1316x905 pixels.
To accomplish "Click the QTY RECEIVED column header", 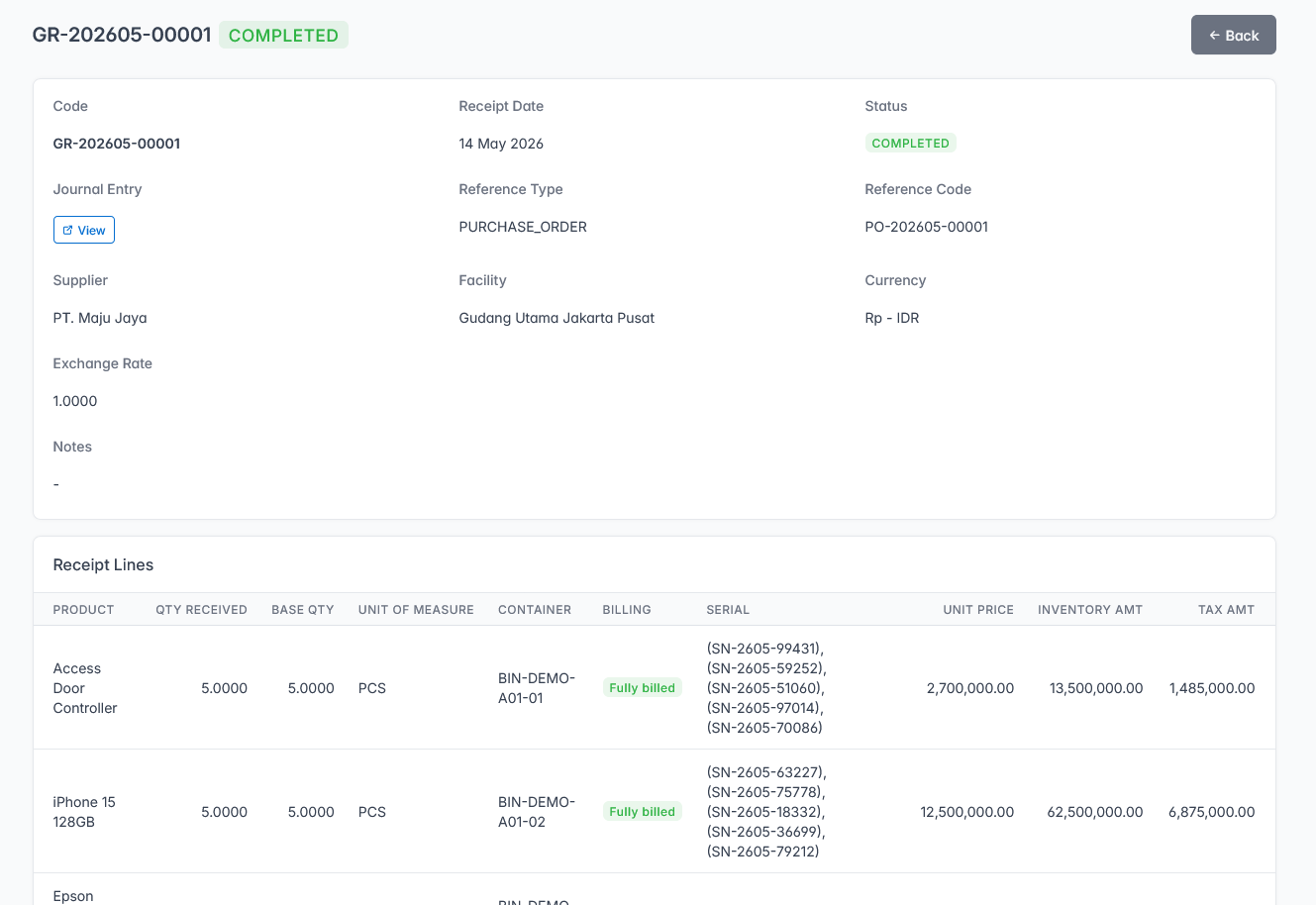I will [201, 610].
